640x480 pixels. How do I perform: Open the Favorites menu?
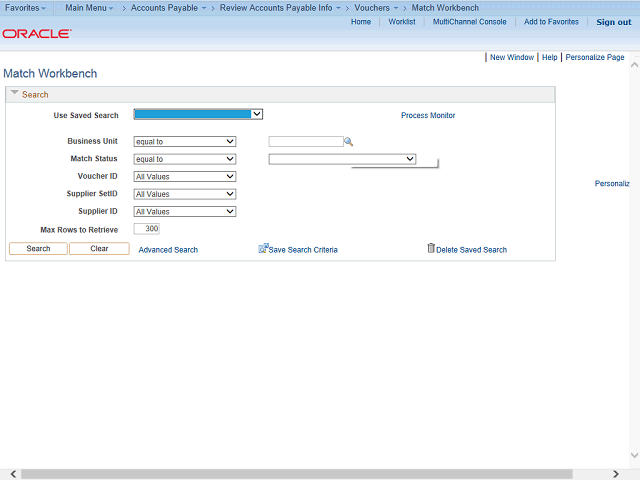[x=26, y=8]
